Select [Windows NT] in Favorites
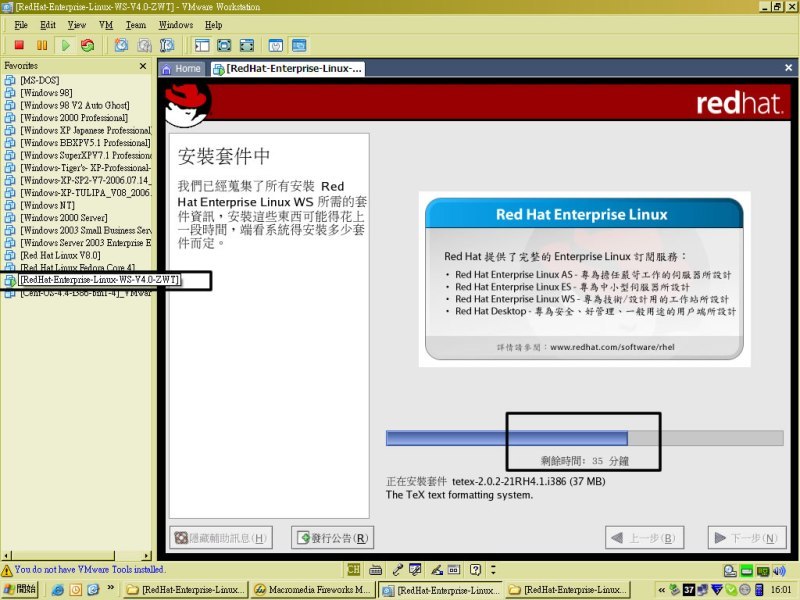This screenshot has width=800, height=600. coord(47,205)
